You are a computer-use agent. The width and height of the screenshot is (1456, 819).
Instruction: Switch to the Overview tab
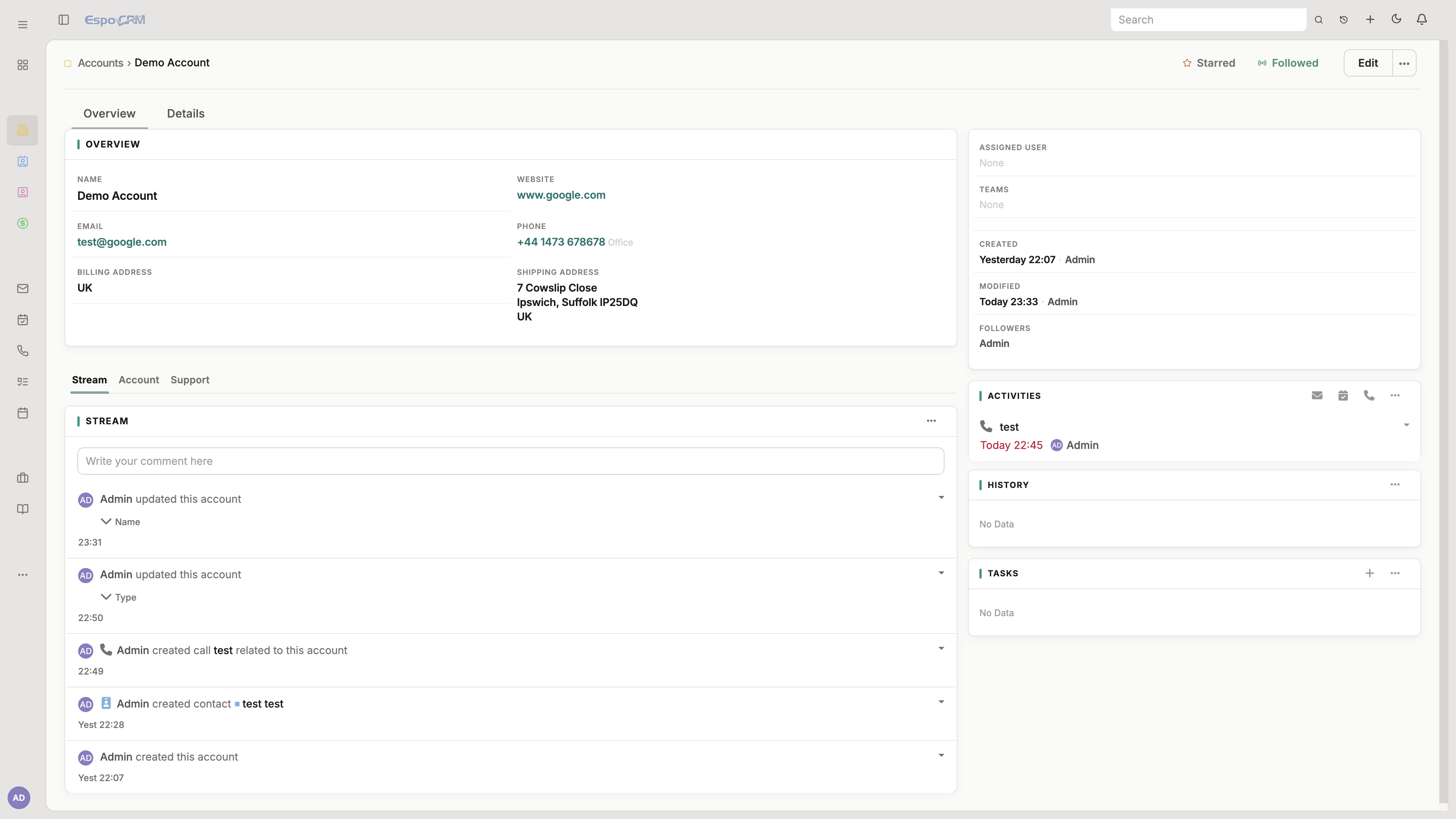(x=109, y=114)
